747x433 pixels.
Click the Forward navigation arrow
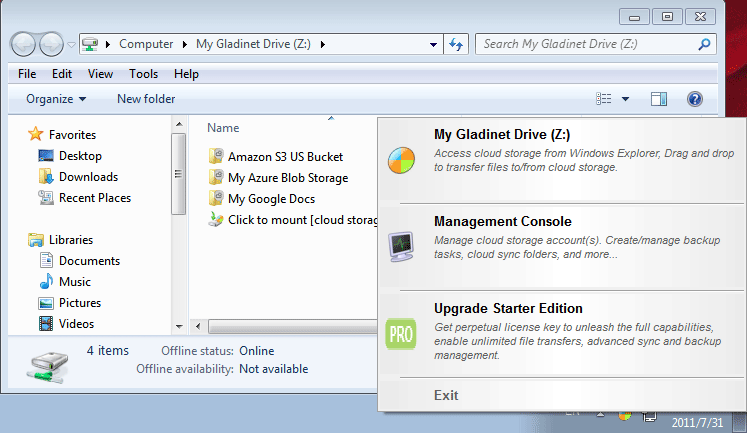pyautogui.click(x=51, y=44)
